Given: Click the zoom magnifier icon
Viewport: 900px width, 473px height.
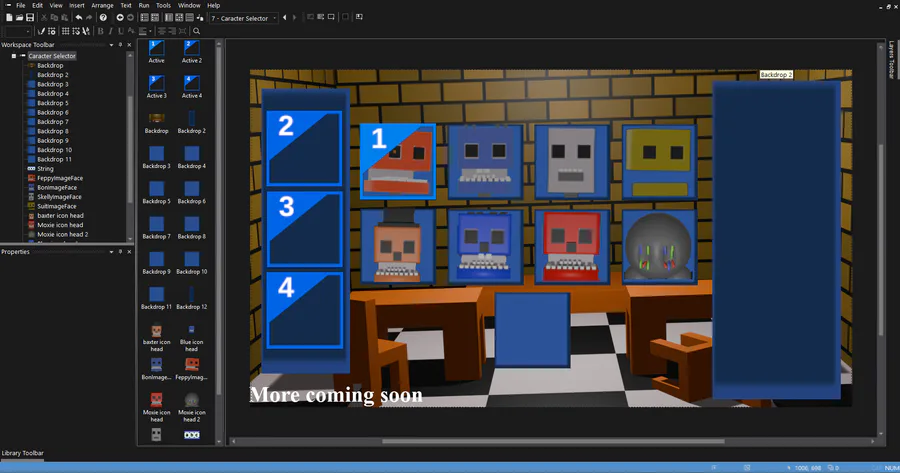Looking at the screenshot, I should (196, 31).
